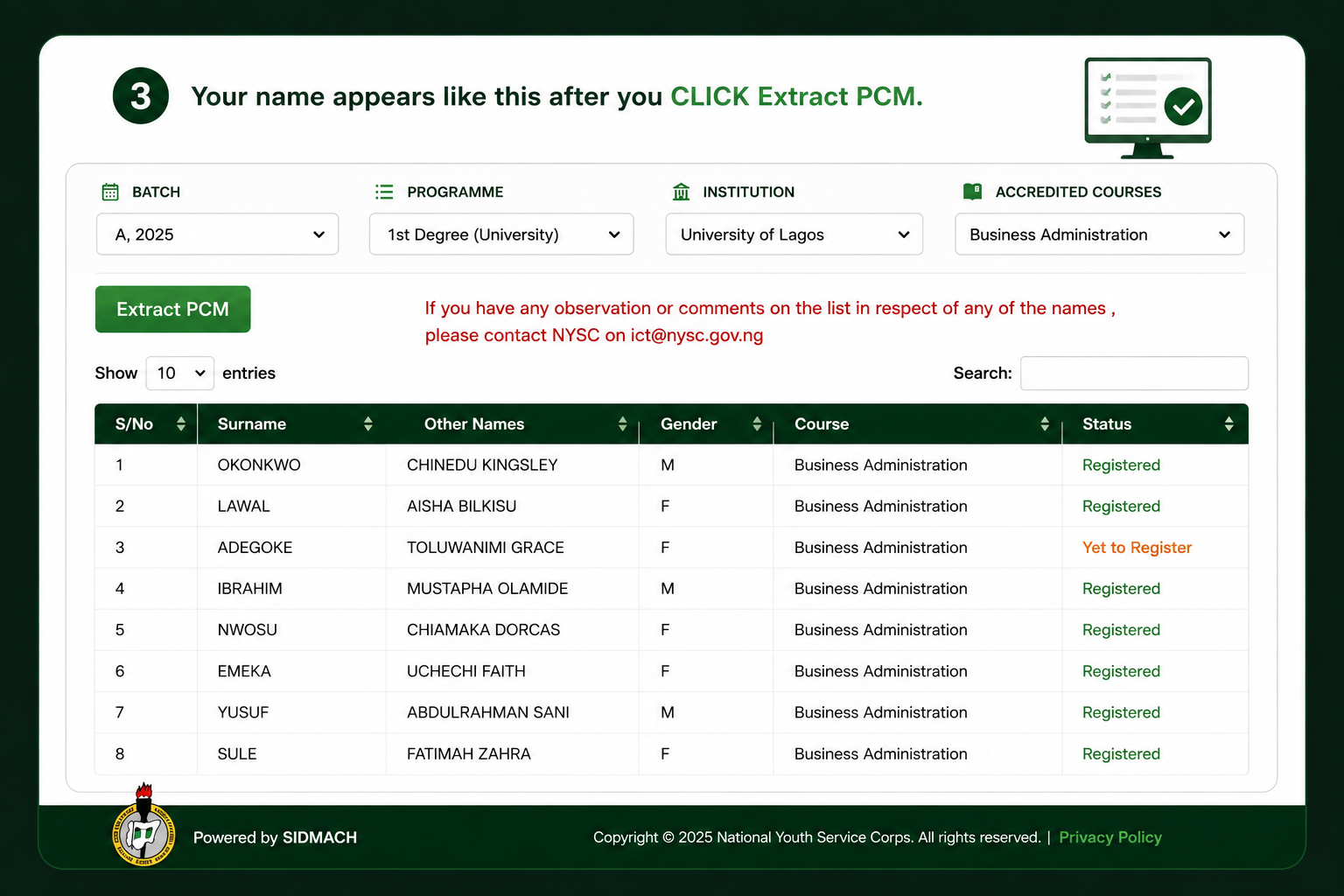The image size is (1344, 896).
Task: Select the name MUSTAPHA OLAMIDE
Action: tap(487, 589)
